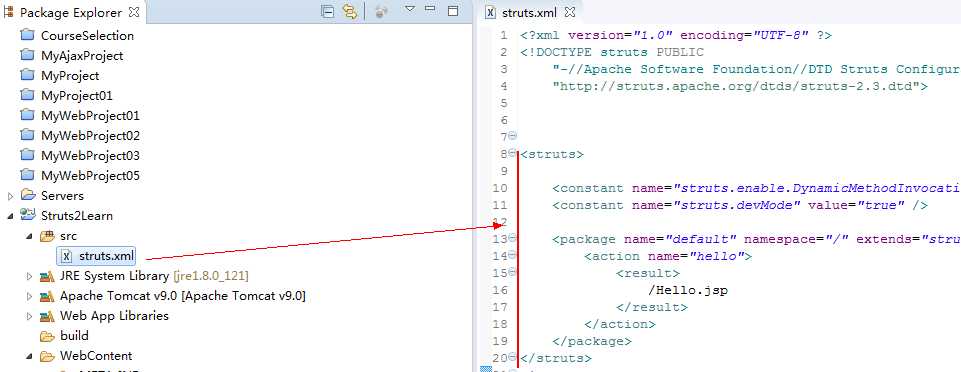Click the JRE System Library icon

pos(47,276)
